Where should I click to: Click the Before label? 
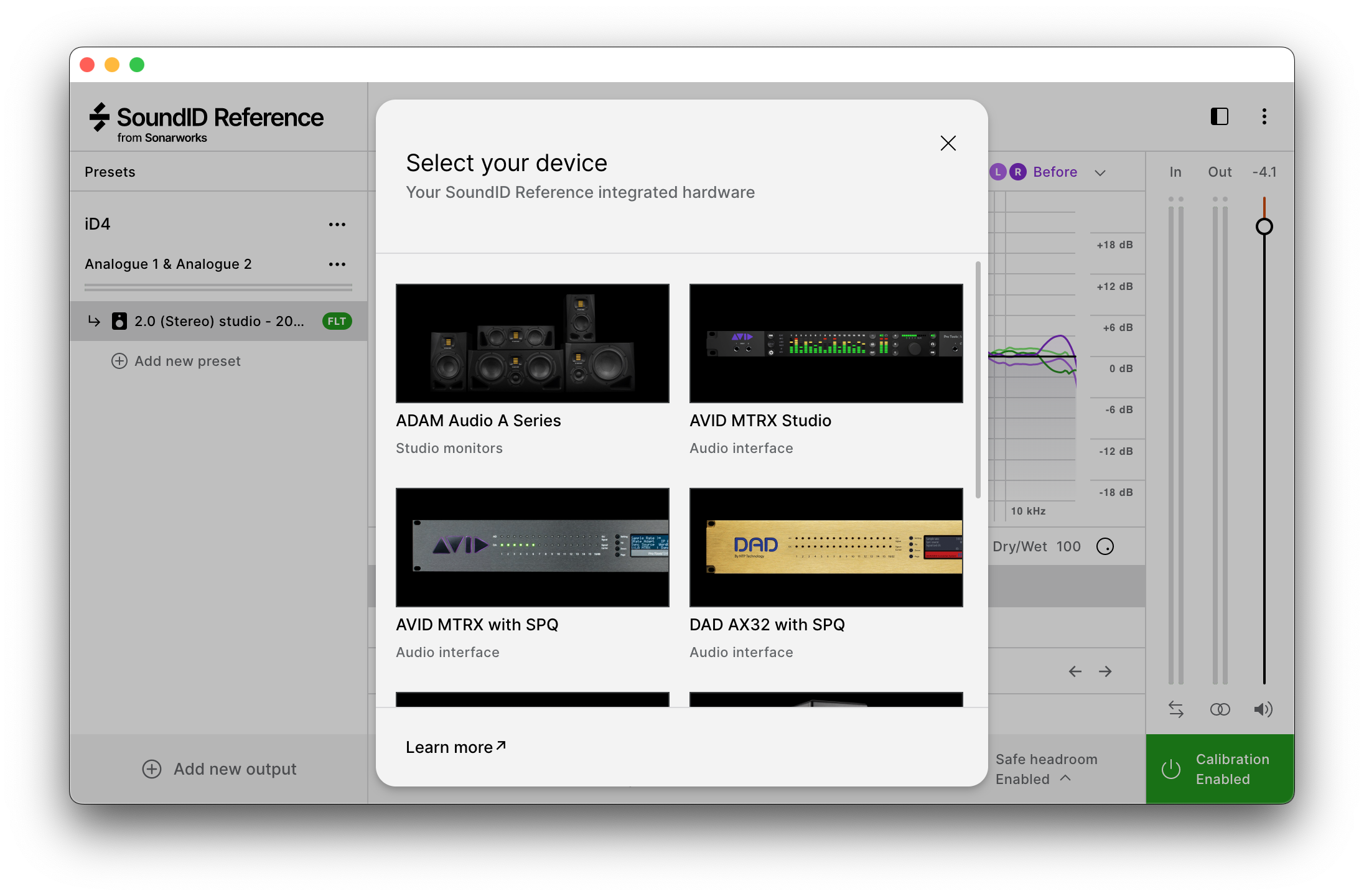(1055, 172)
